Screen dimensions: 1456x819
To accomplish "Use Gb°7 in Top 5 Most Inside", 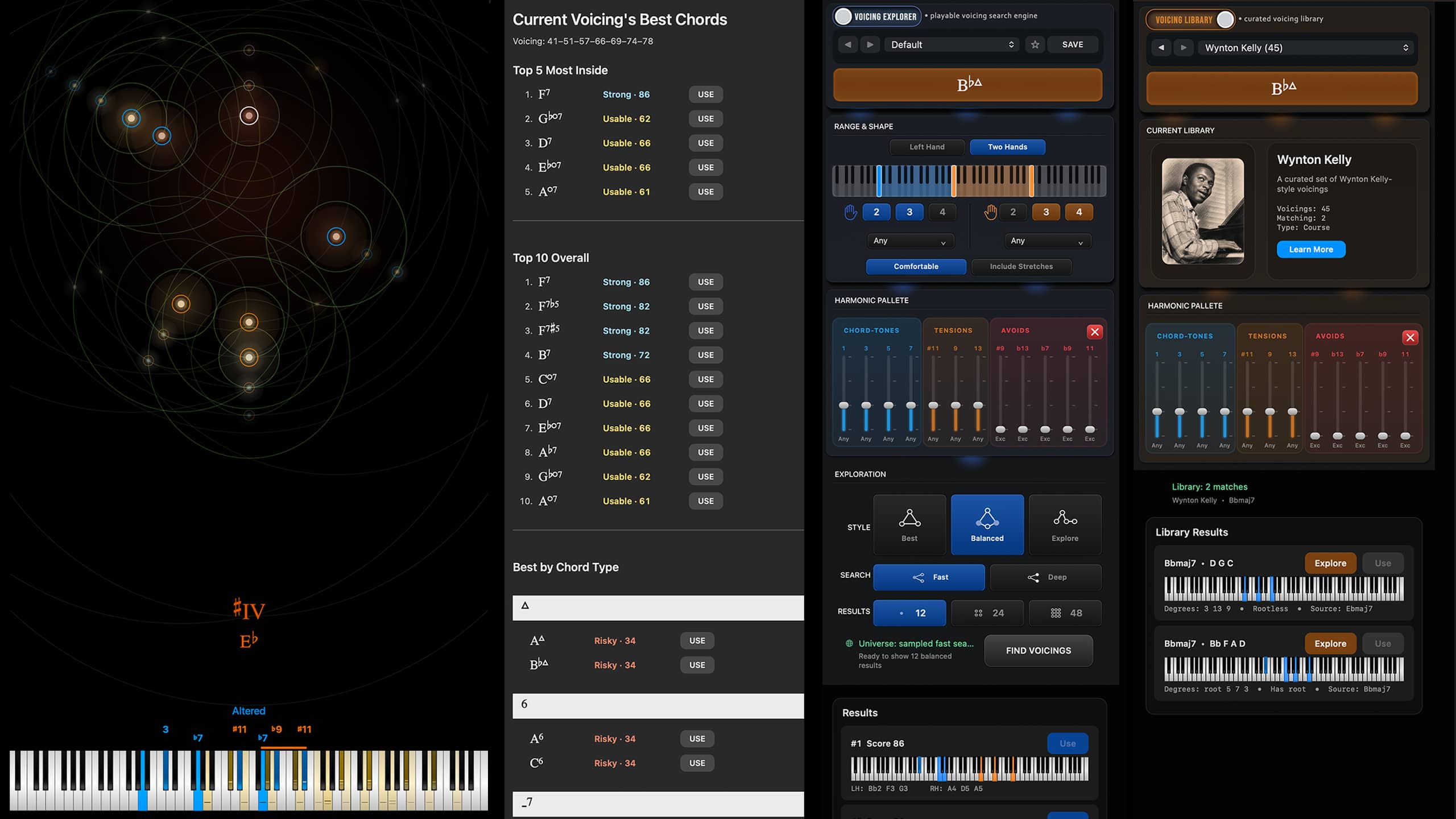I will (706, 119).
